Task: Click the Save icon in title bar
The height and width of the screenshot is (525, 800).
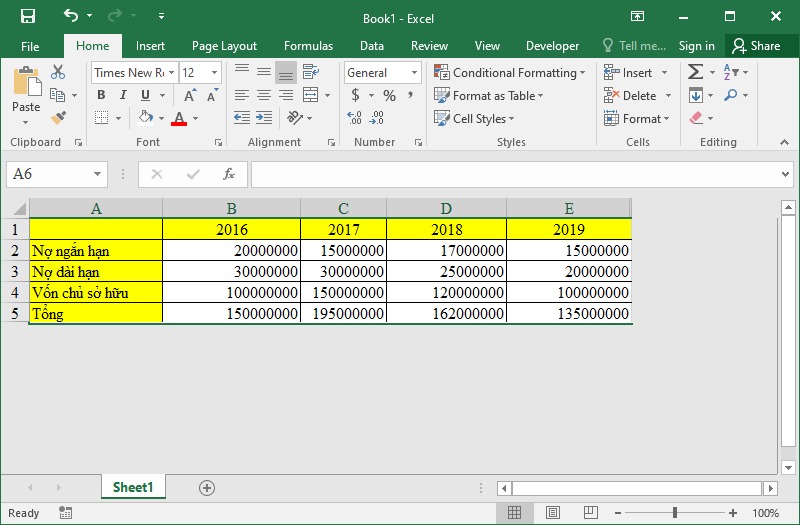Action: pos(28,16)
